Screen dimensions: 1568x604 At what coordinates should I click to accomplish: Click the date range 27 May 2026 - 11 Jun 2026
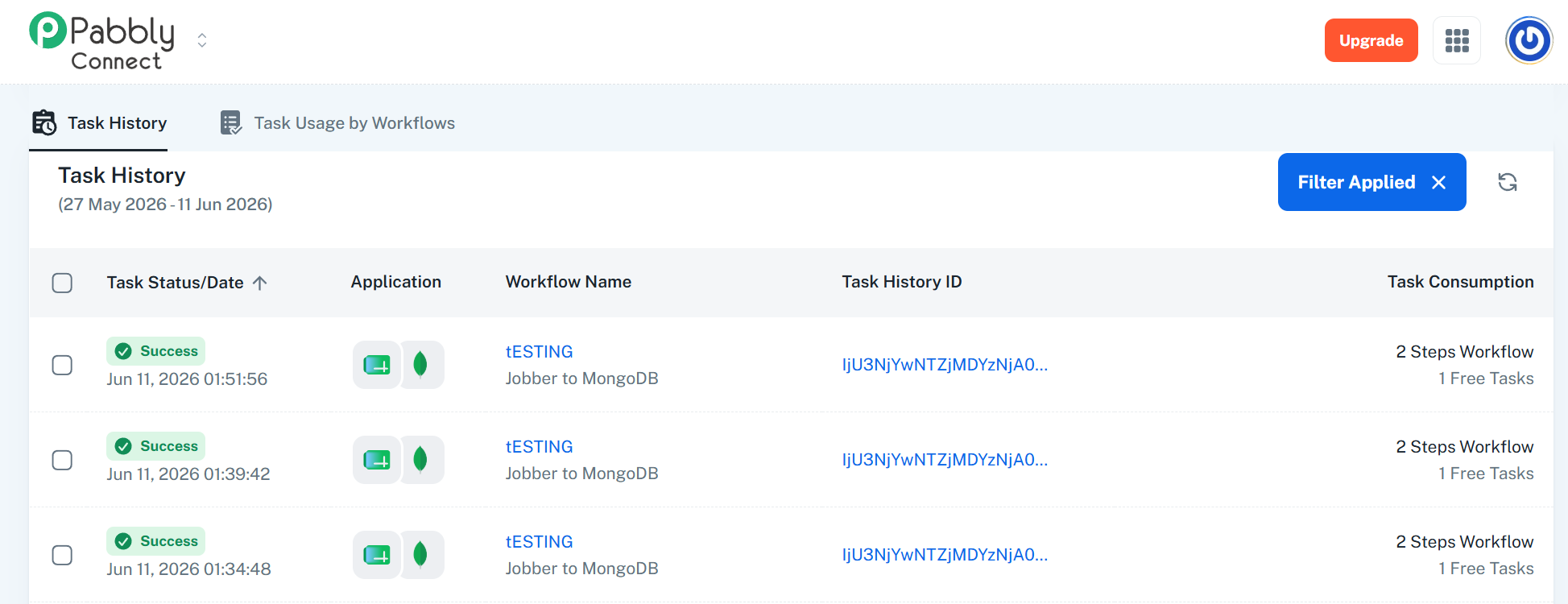165,205
